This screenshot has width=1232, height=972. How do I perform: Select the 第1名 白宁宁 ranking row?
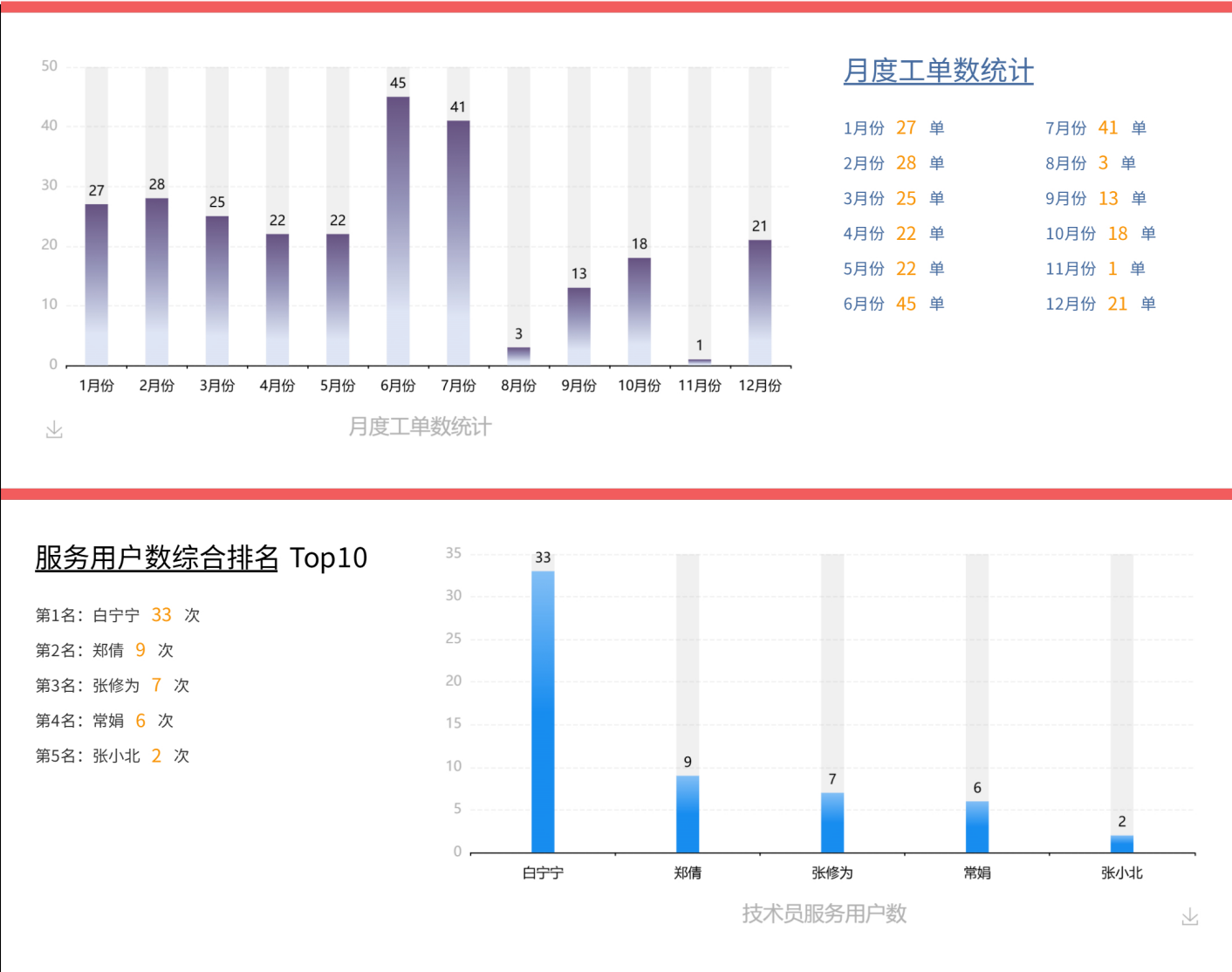[118, 615]
